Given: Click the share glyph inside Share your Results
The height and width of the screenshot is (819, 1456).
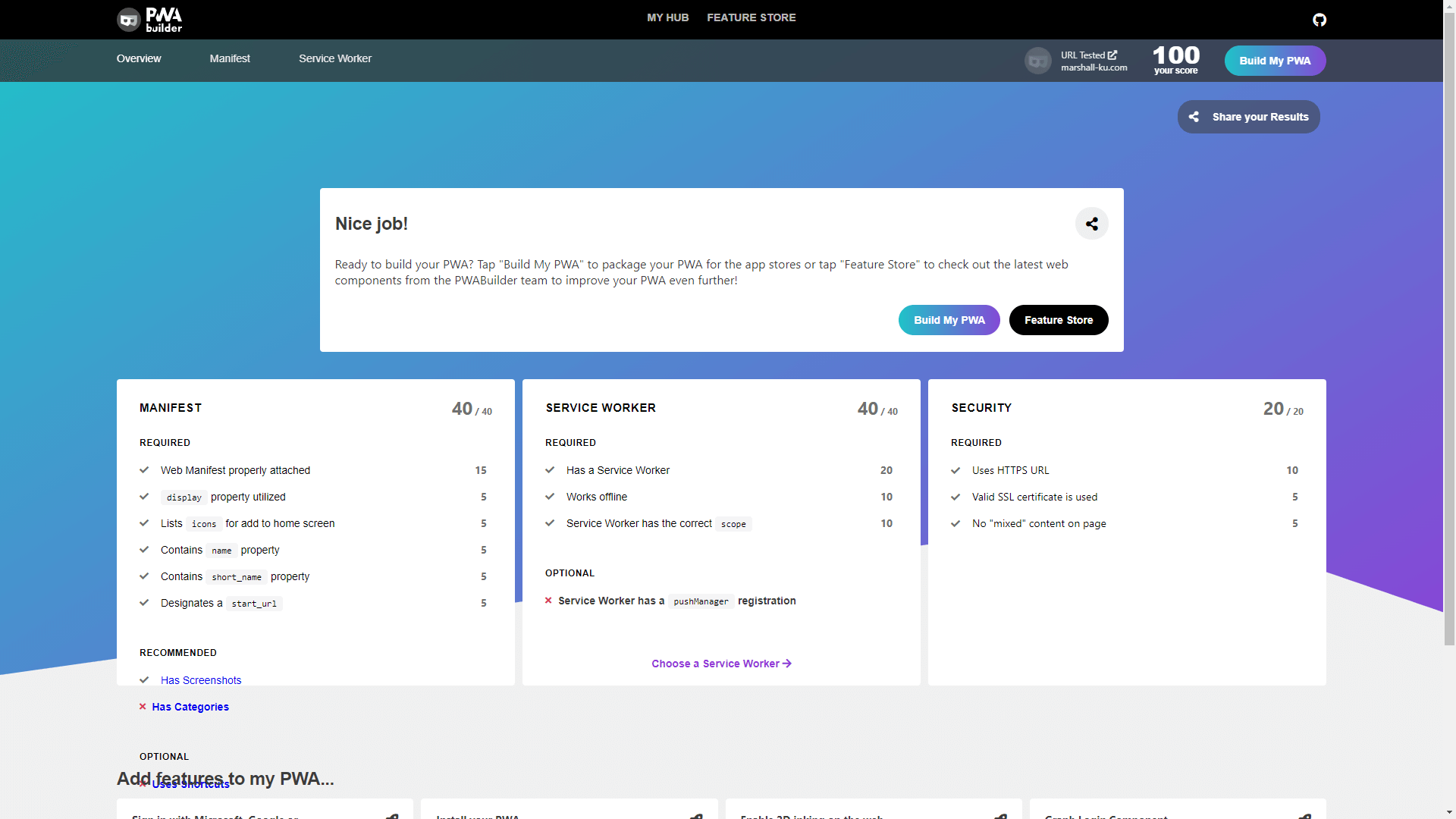Looking at the screenshot, I should [x=1194, y=116].
